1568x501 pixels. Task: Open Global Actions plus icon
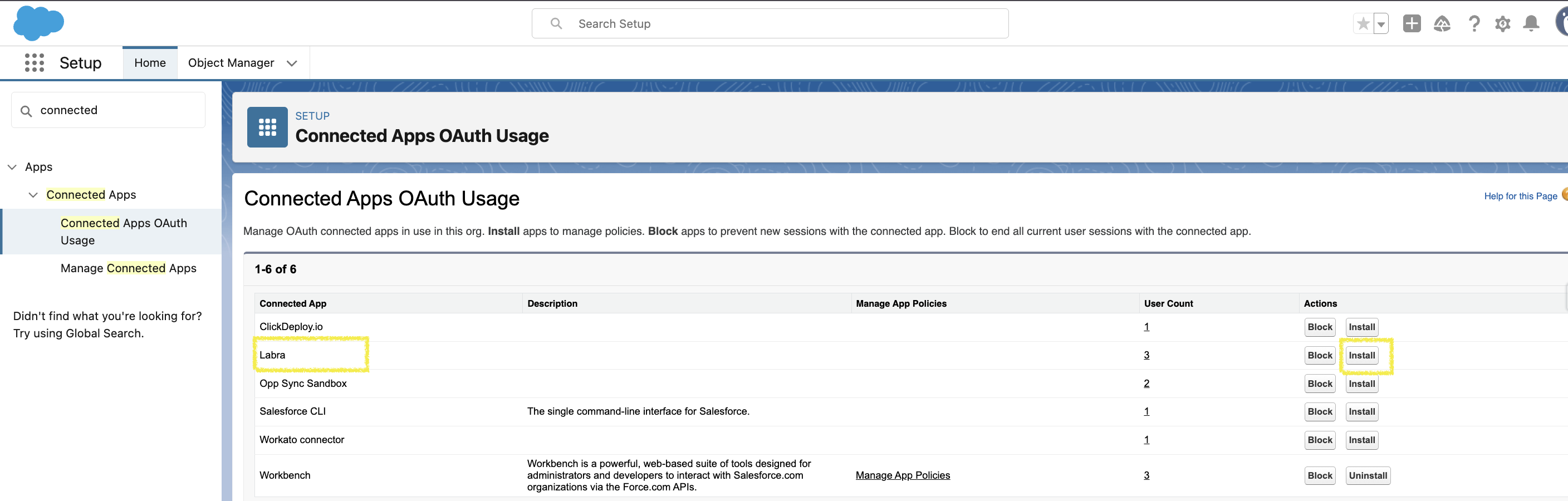coord(1411,24)
